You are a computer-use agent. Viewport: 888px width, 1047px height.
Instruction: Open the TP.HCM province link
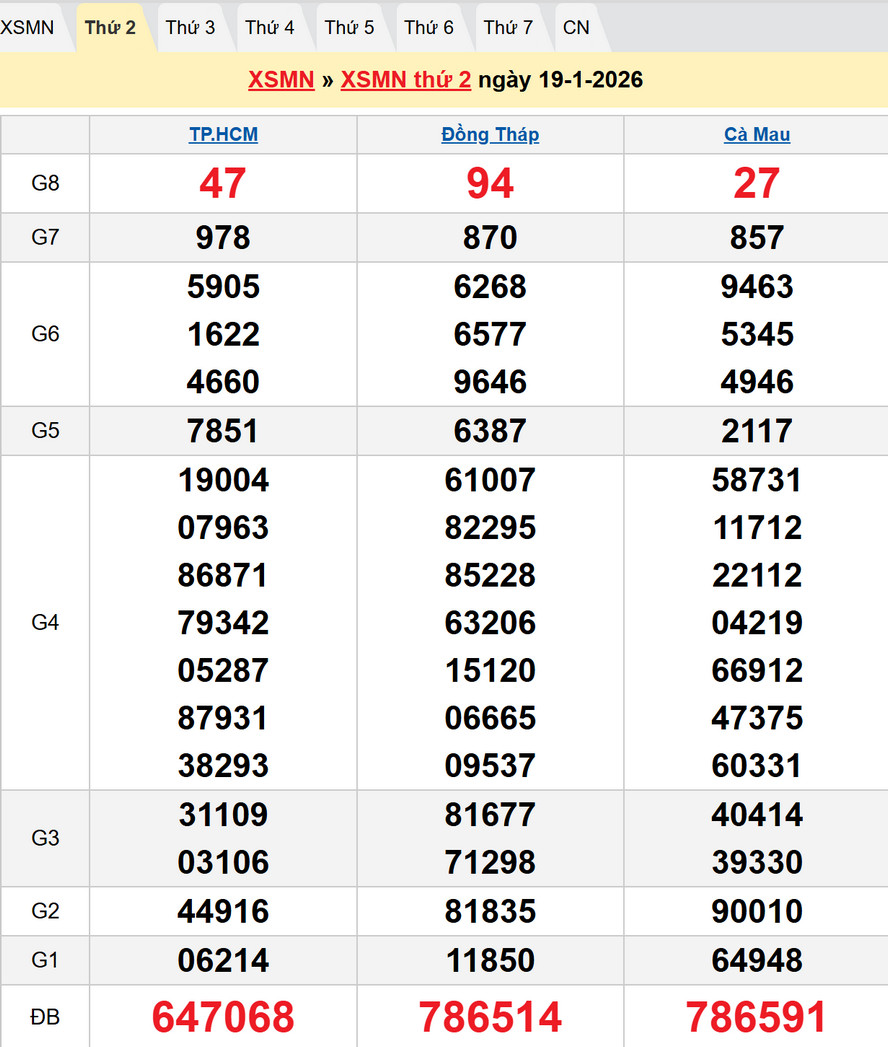223,135
